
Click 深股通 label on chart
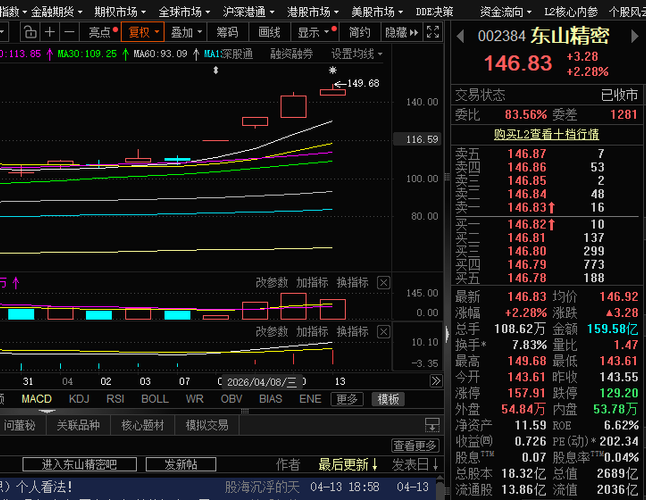(x=237, y=54)
